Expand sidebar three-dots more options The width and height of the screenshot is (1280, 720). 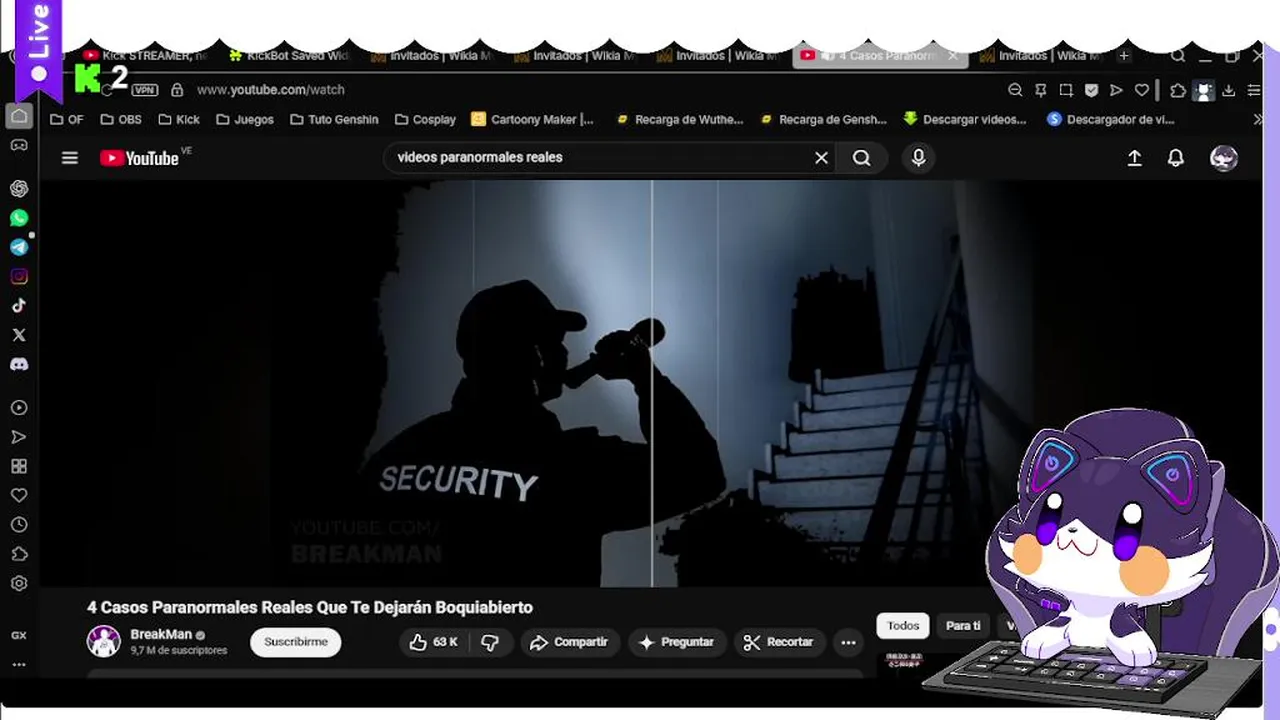pyautogui.click(x=19, y=664)
